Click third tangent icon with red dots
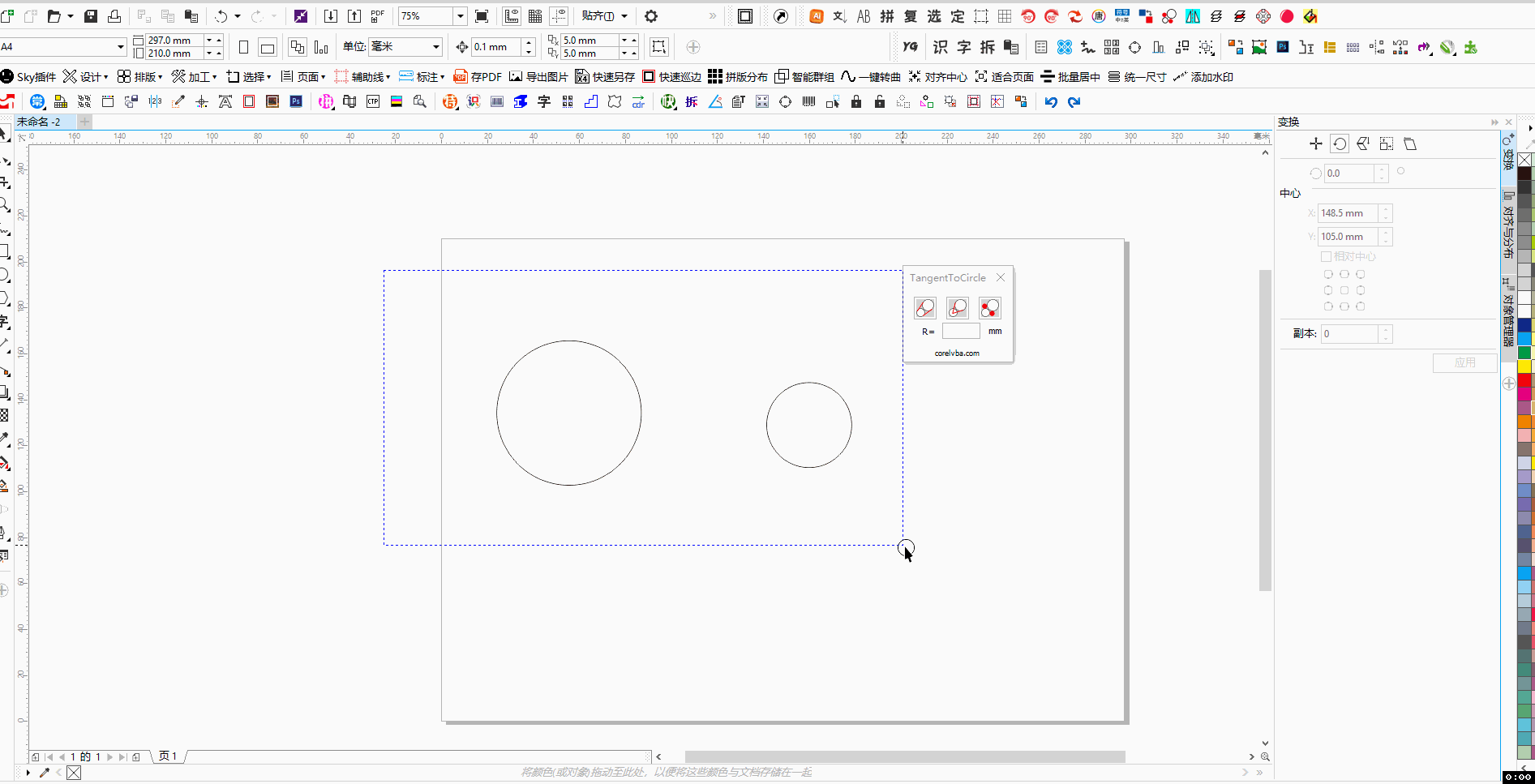The image size is (1535, 784). point(989,308)
